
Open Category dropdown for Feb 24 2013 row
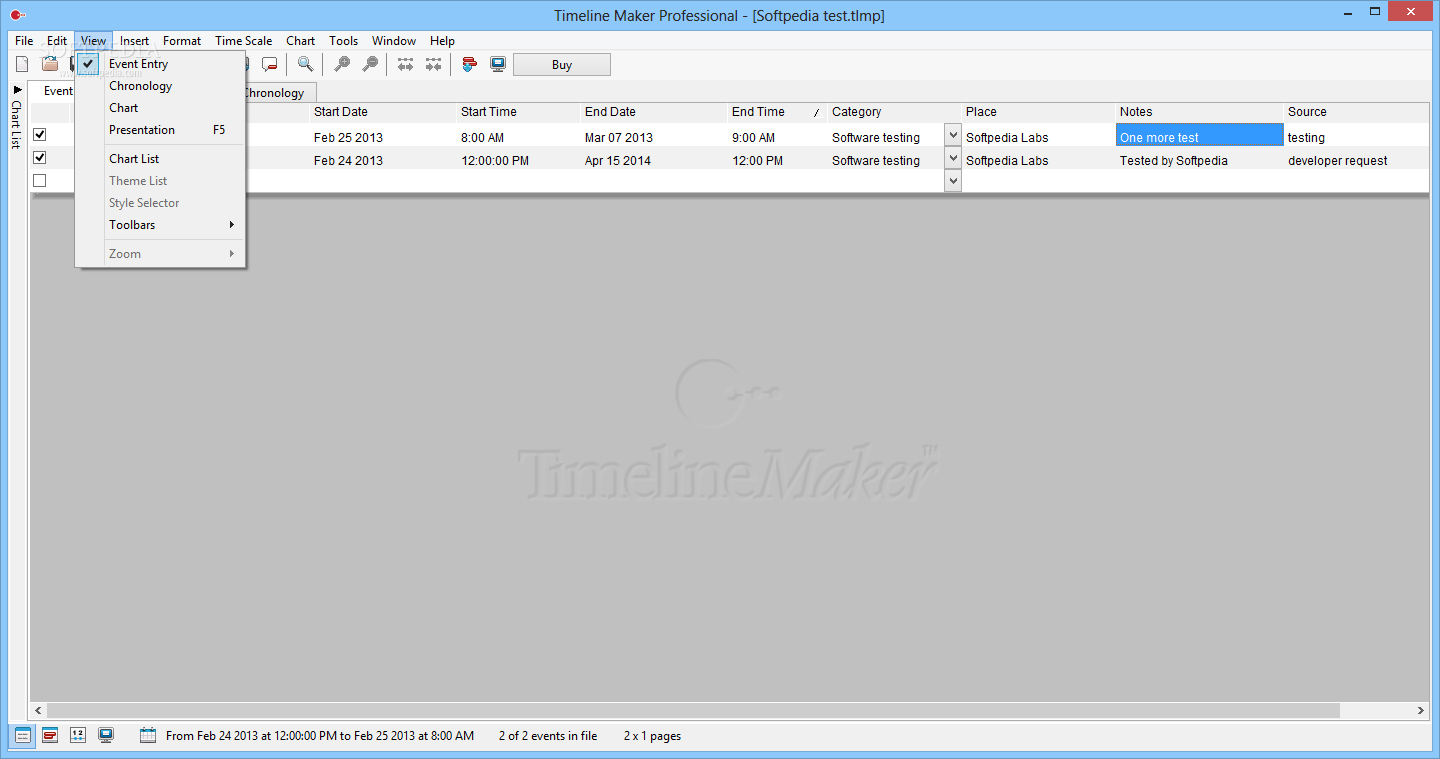[953, 159]
